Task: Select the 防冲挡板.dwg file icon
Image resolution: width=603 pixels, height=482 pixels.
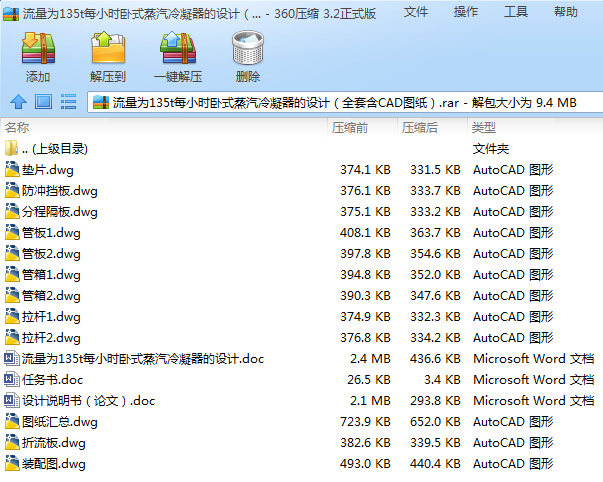Action: click(12, 190)
